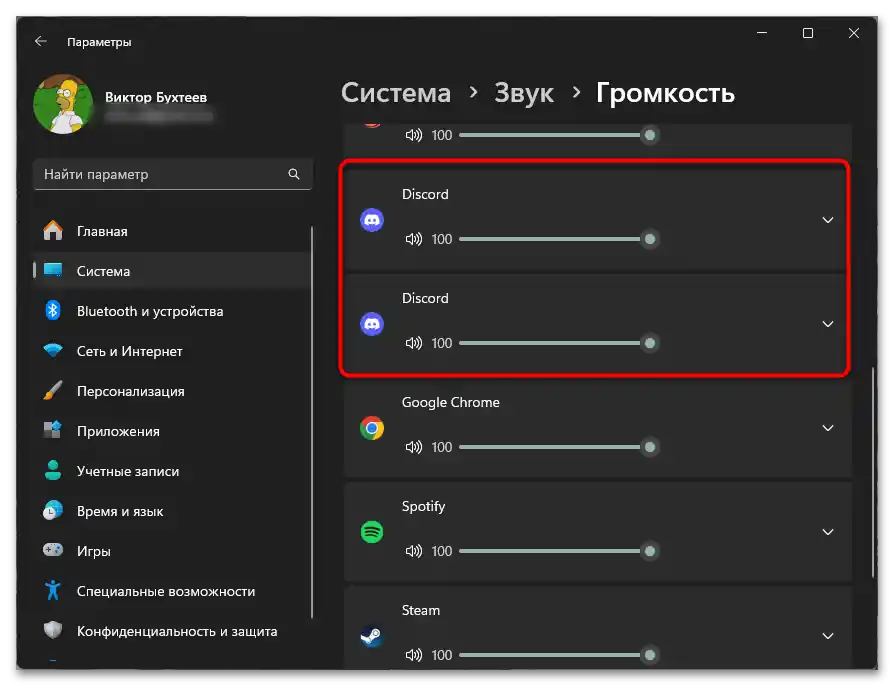Click the Google Chrome app icon

372,428
